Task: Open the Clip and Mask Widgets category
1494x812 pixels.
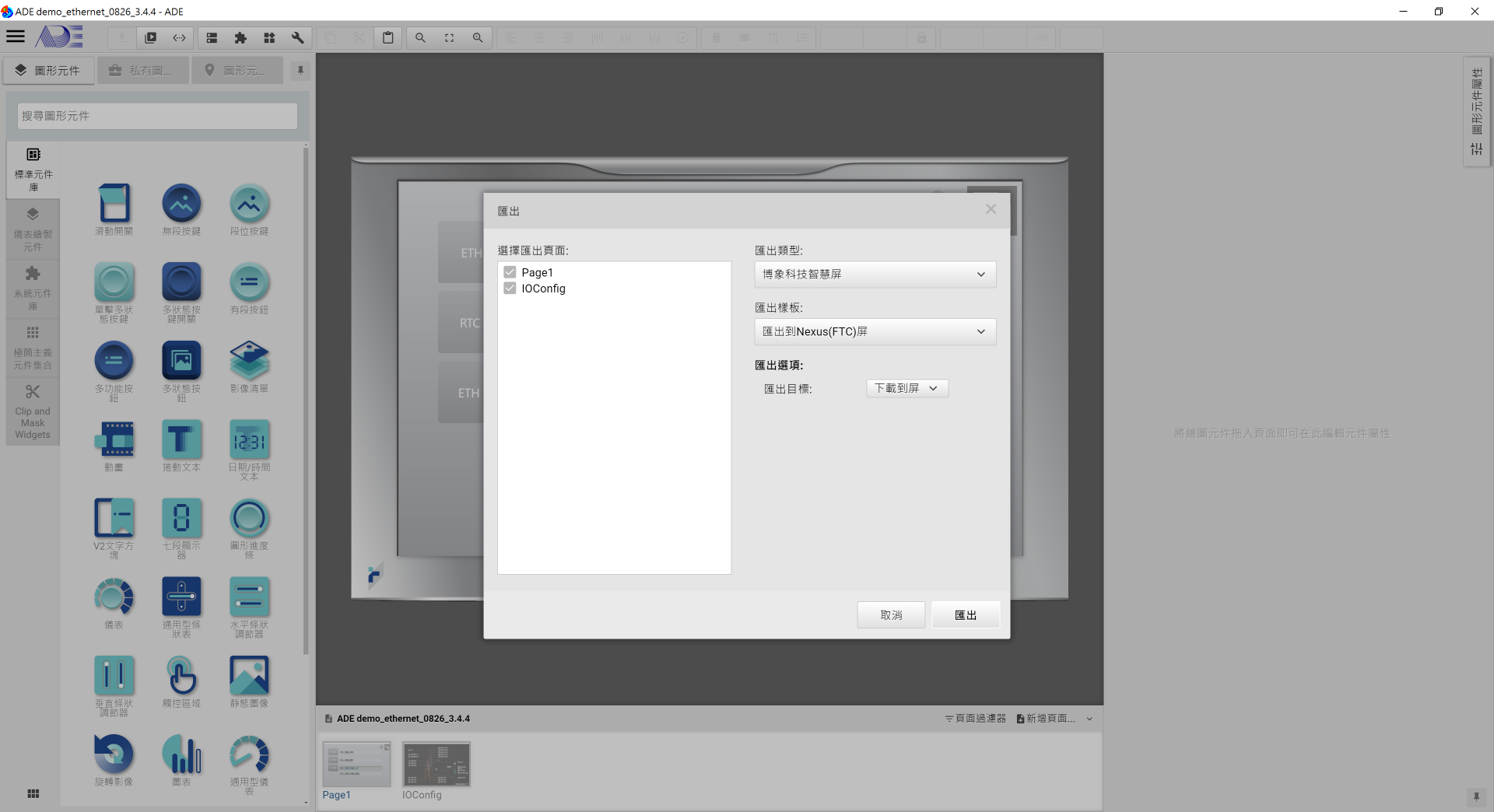Action: (x=33, y=412)
